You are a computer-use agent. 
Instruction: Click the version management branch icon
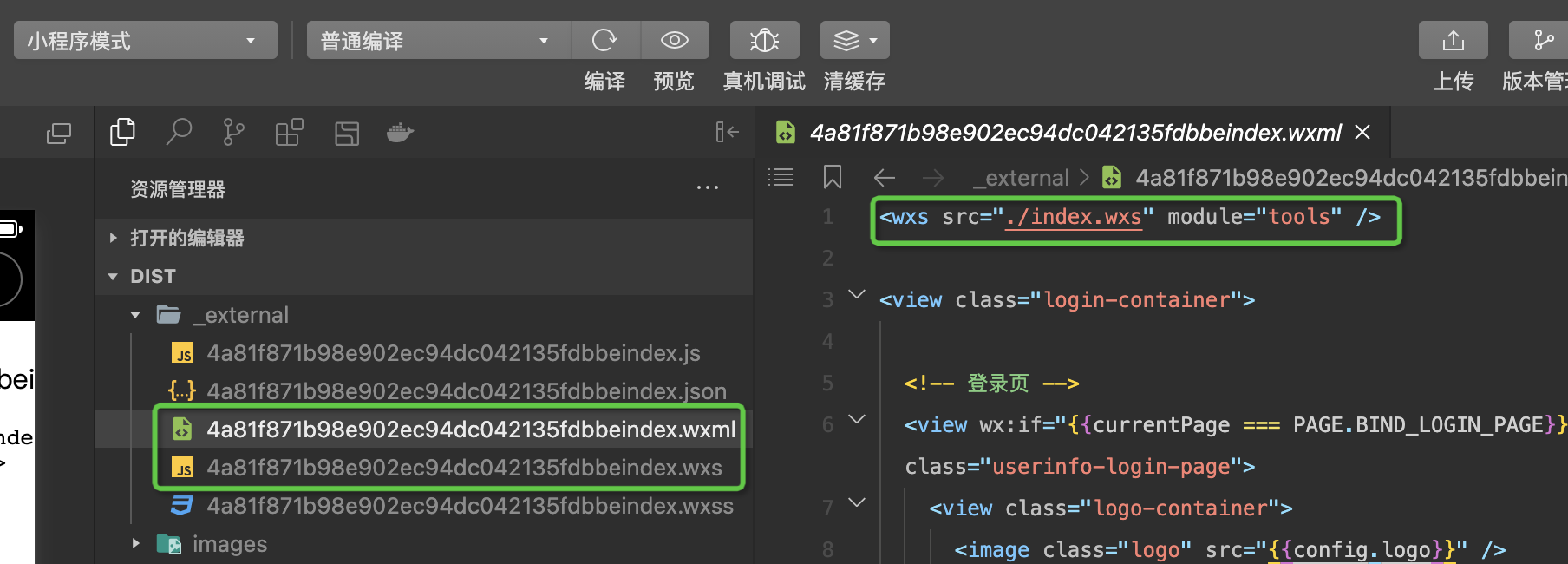(x=1543, y=40)
